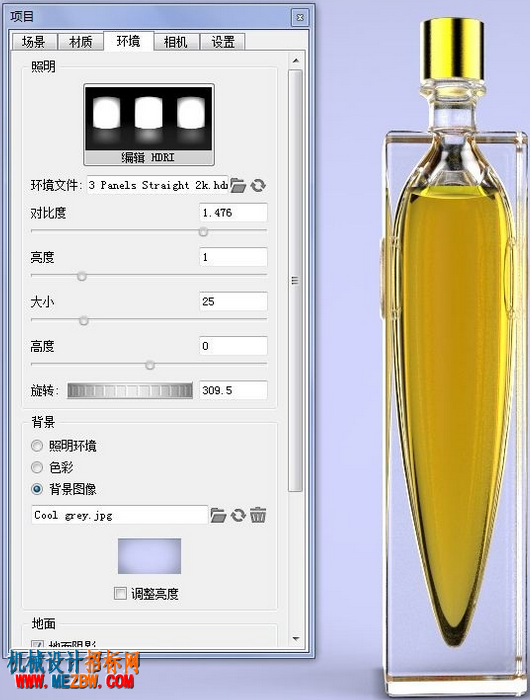Click the 亮度 value field
530x700 pixels.
pyautogui.click(x=233, y=257)
